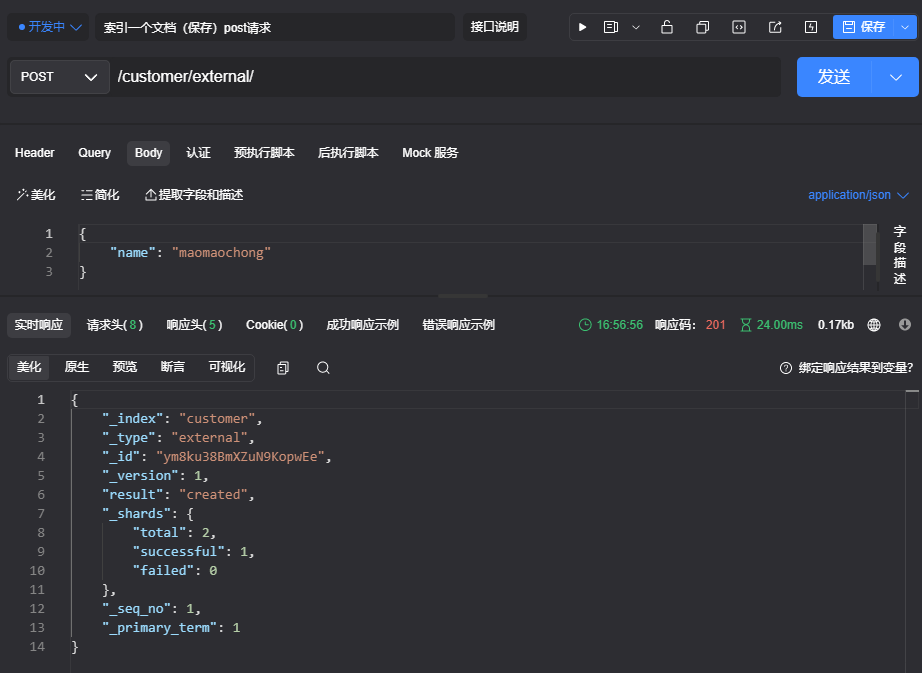Click the globe network icon
This screenshot has width=922, height=673.
pos(874,325)
